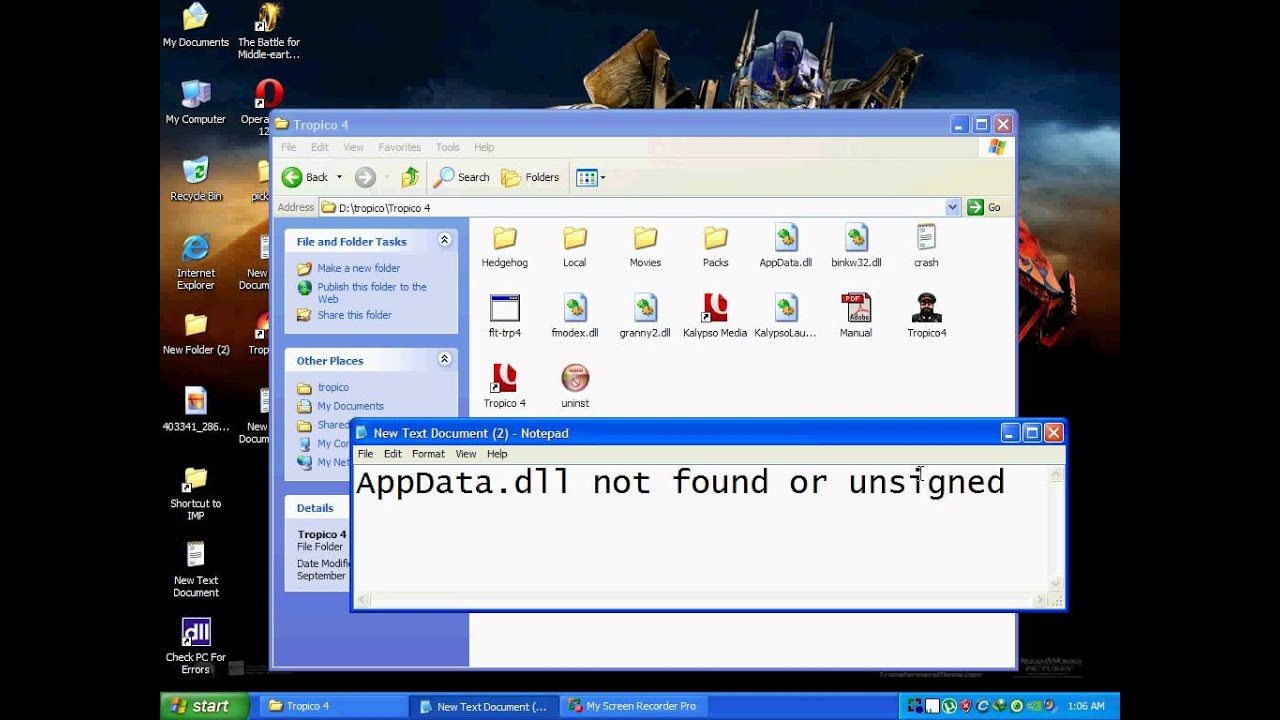Open the Back history dropdown arrow
Screen dimensions: 1280x720
pos(339,177)
